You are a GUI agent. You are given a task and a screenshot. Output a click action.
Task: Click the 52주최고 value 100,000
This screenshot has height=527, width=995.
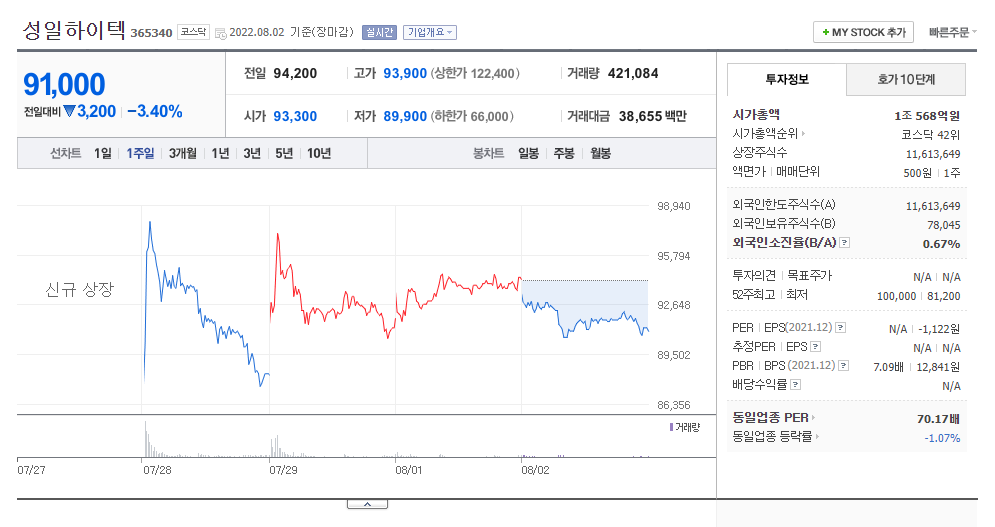point(897,297)
